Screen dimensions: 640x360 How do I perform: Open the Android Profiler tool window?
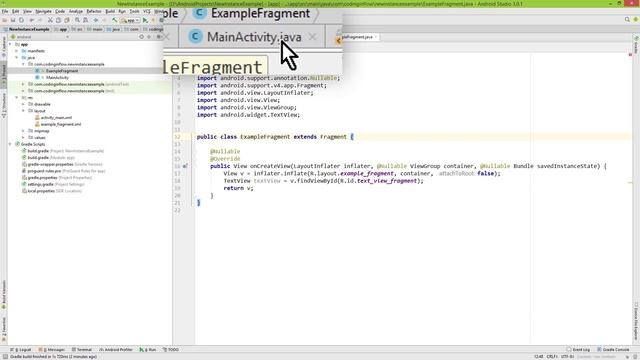[x=116, y=350]
